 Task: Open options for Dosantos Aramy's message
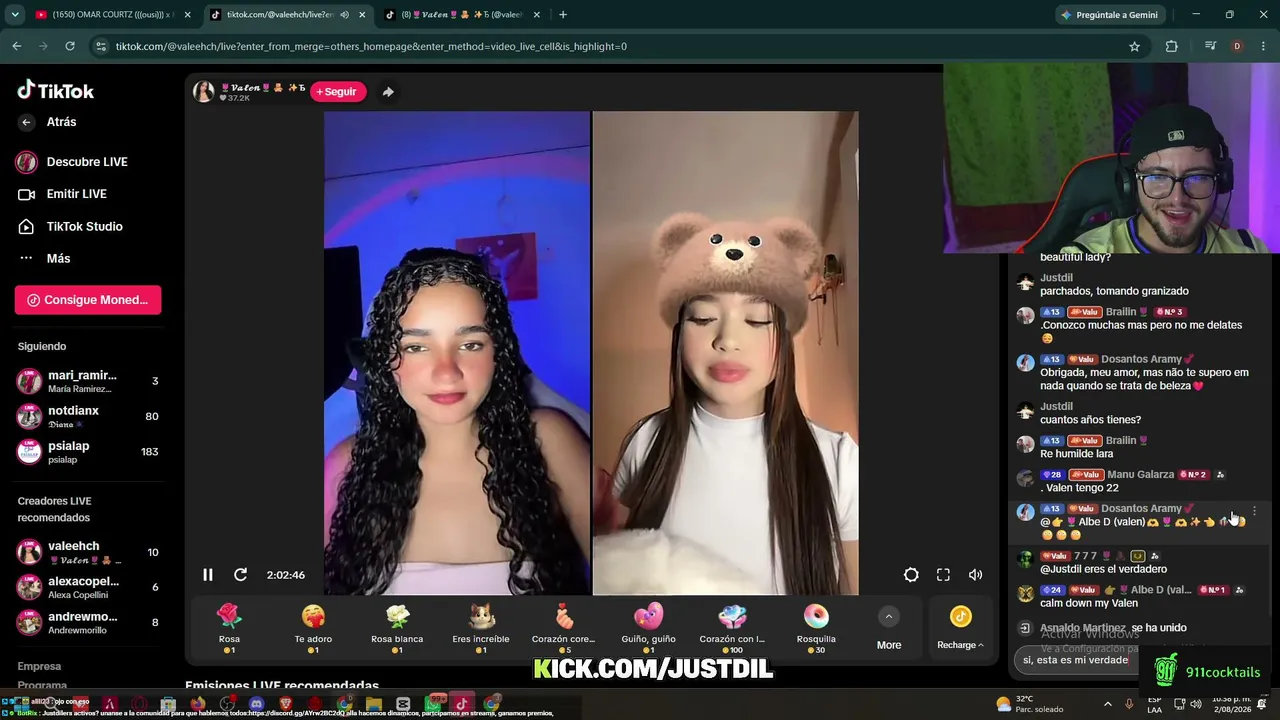[1254, 511]
